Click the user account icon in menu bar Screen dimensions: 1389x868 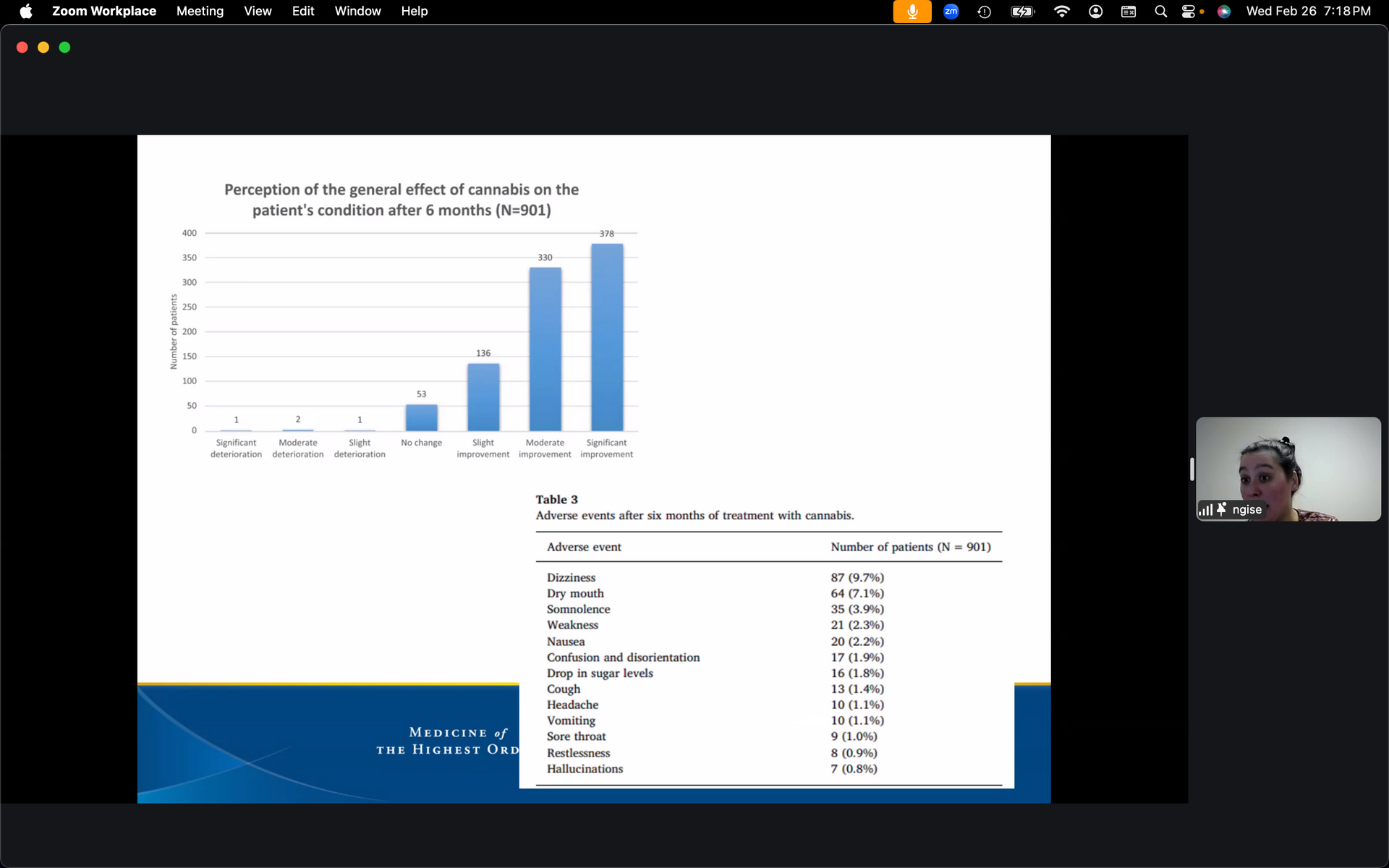[x=1095, y=12]
